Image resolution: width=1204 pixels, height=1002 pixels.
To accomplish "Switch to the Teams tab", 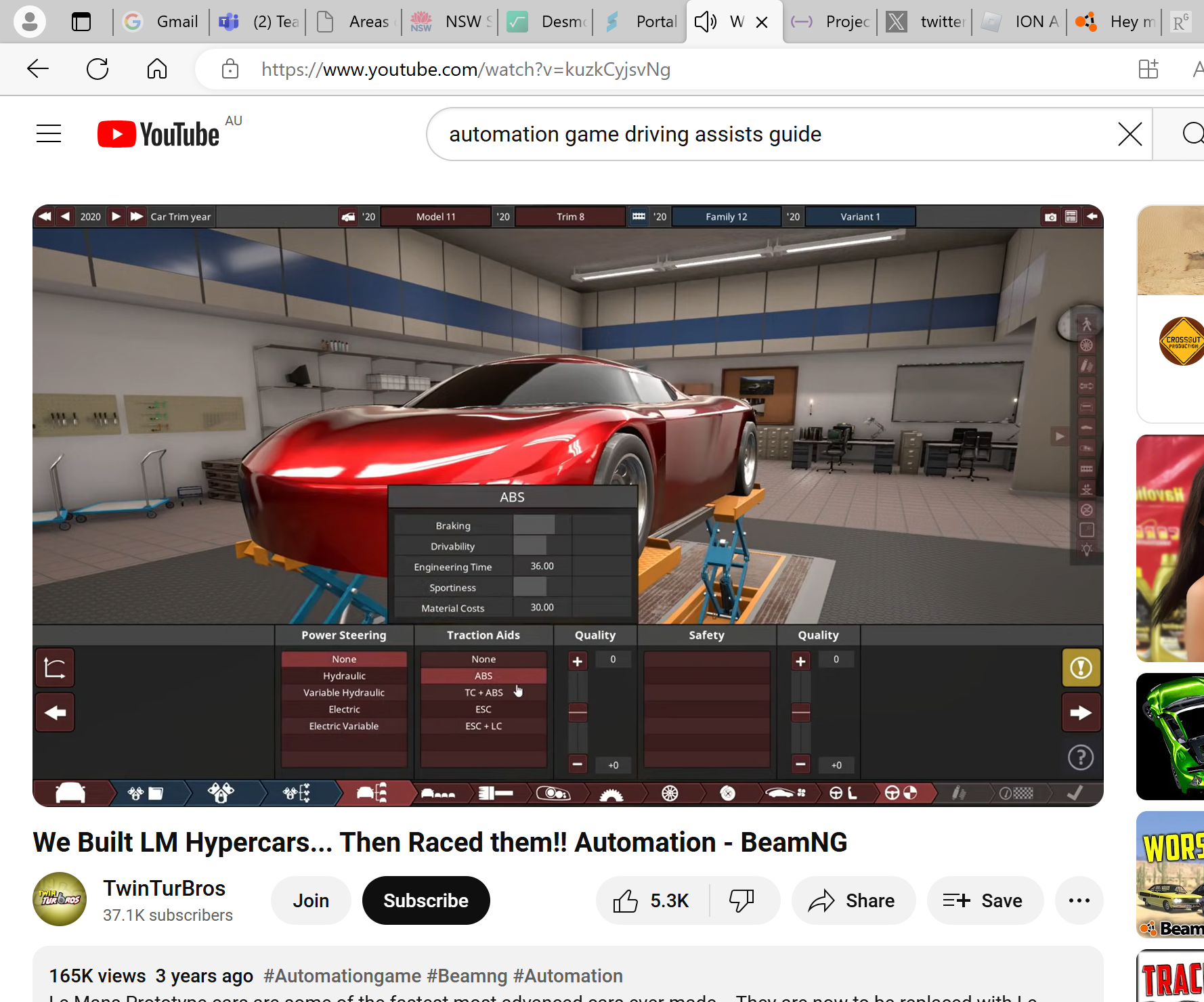I will tap(259, 22).
